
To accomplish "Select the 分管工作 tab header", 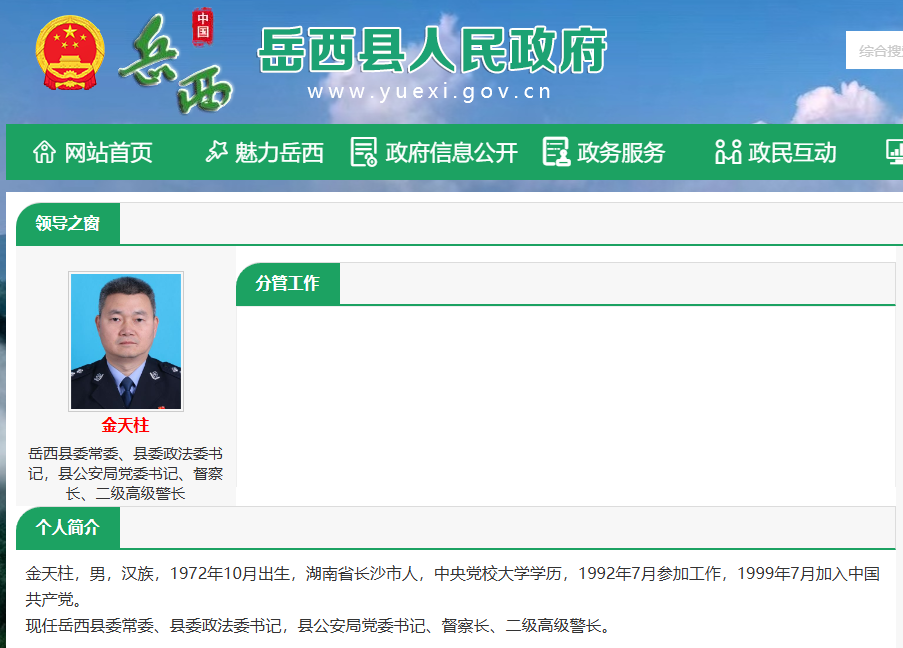I will point(287,283).
